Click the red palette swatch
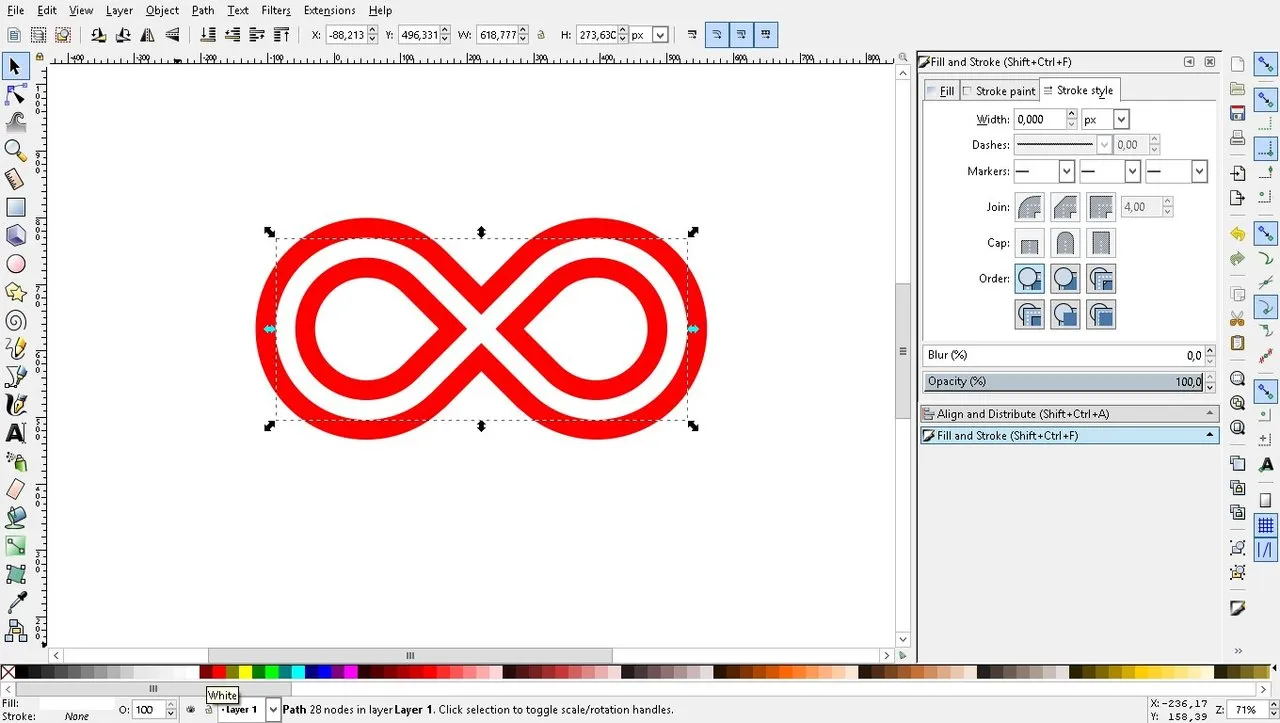This screenshot has height=723, width=1280. click(219, 673)
